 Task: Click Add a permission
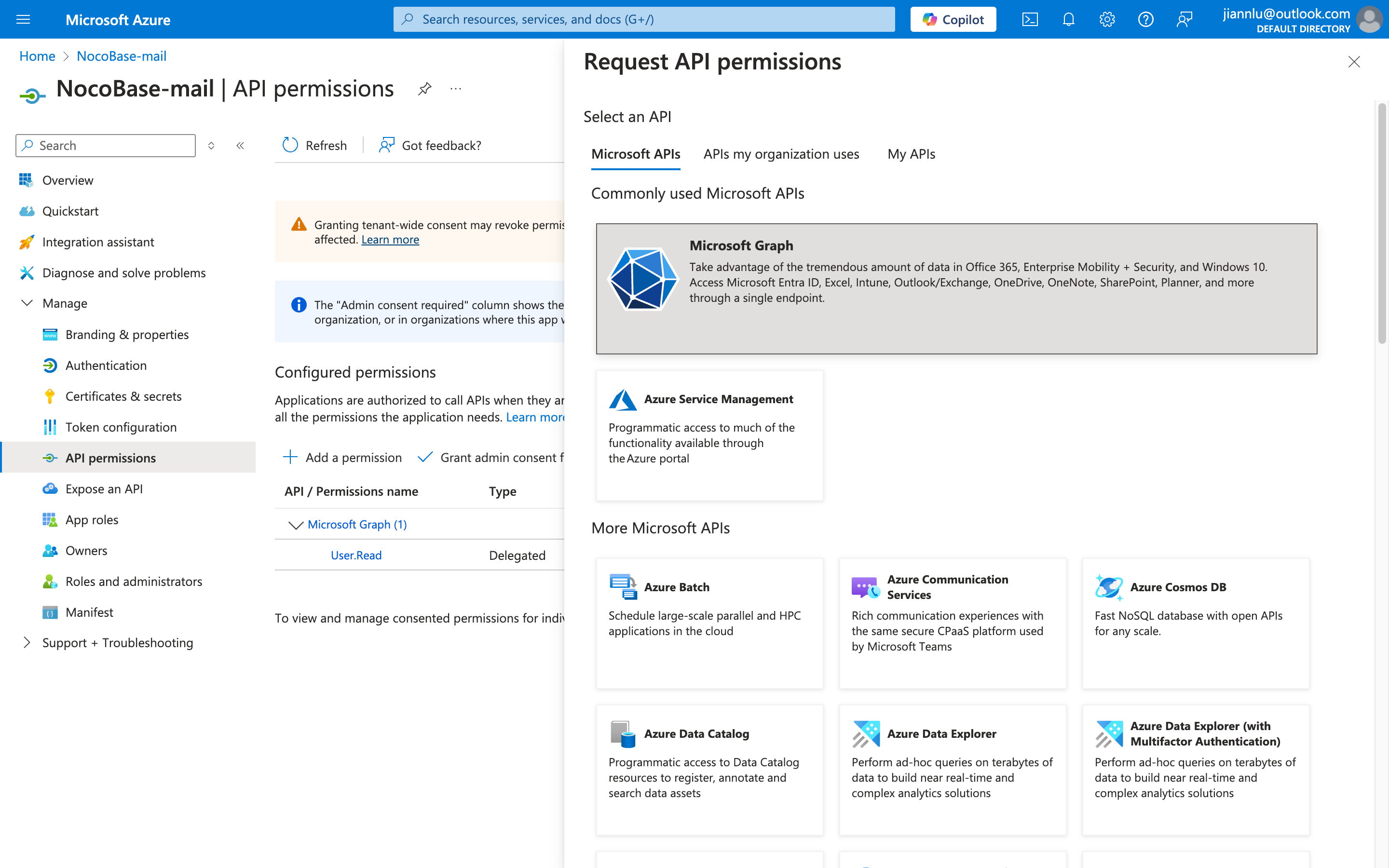pos(342,458)
